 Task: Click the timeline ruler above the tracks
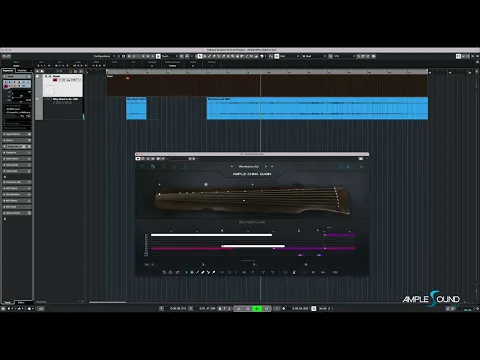point(267,72)
